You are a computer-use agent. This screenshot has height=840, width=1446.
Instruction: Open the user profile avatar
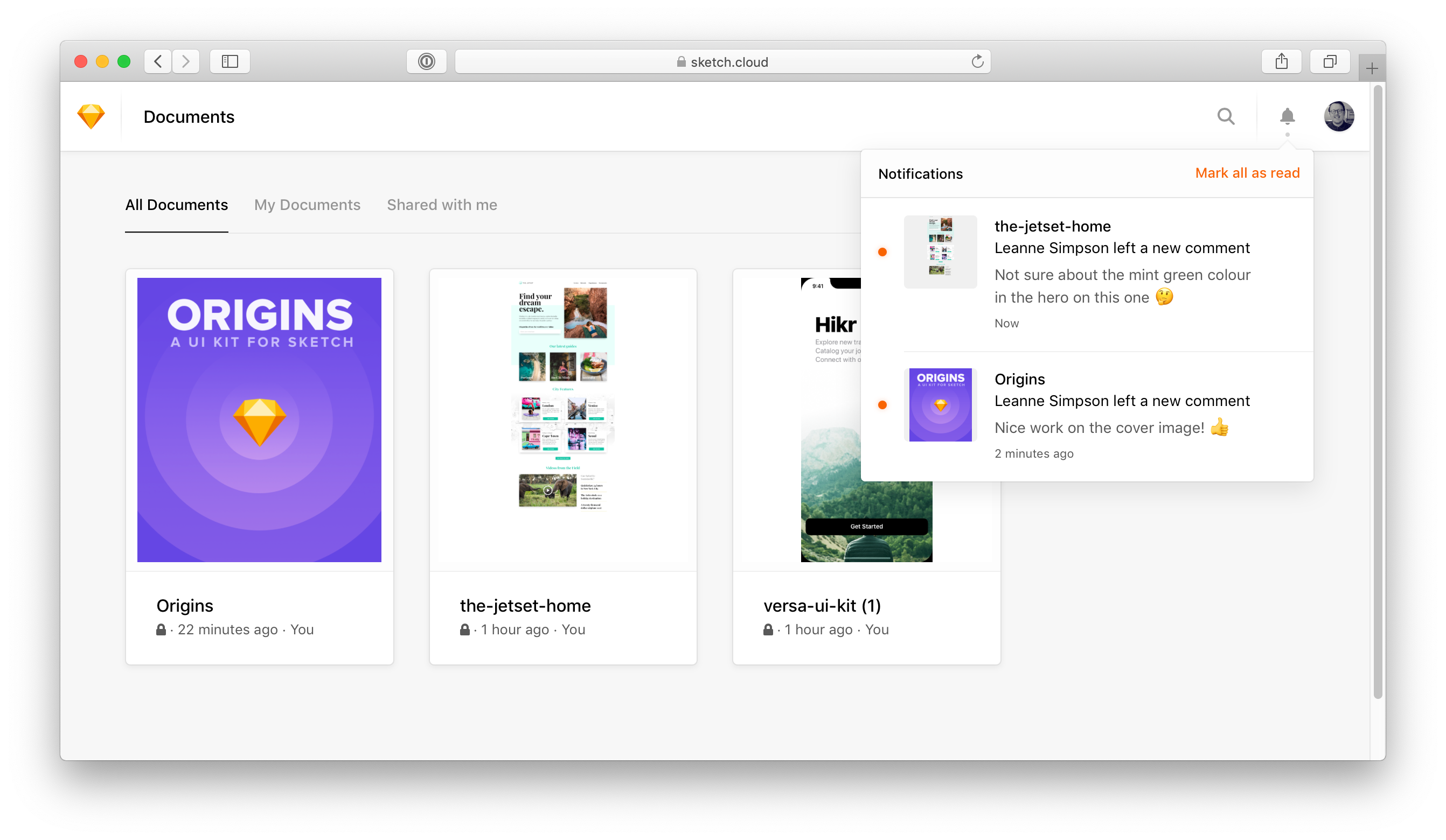[1339, 116]
